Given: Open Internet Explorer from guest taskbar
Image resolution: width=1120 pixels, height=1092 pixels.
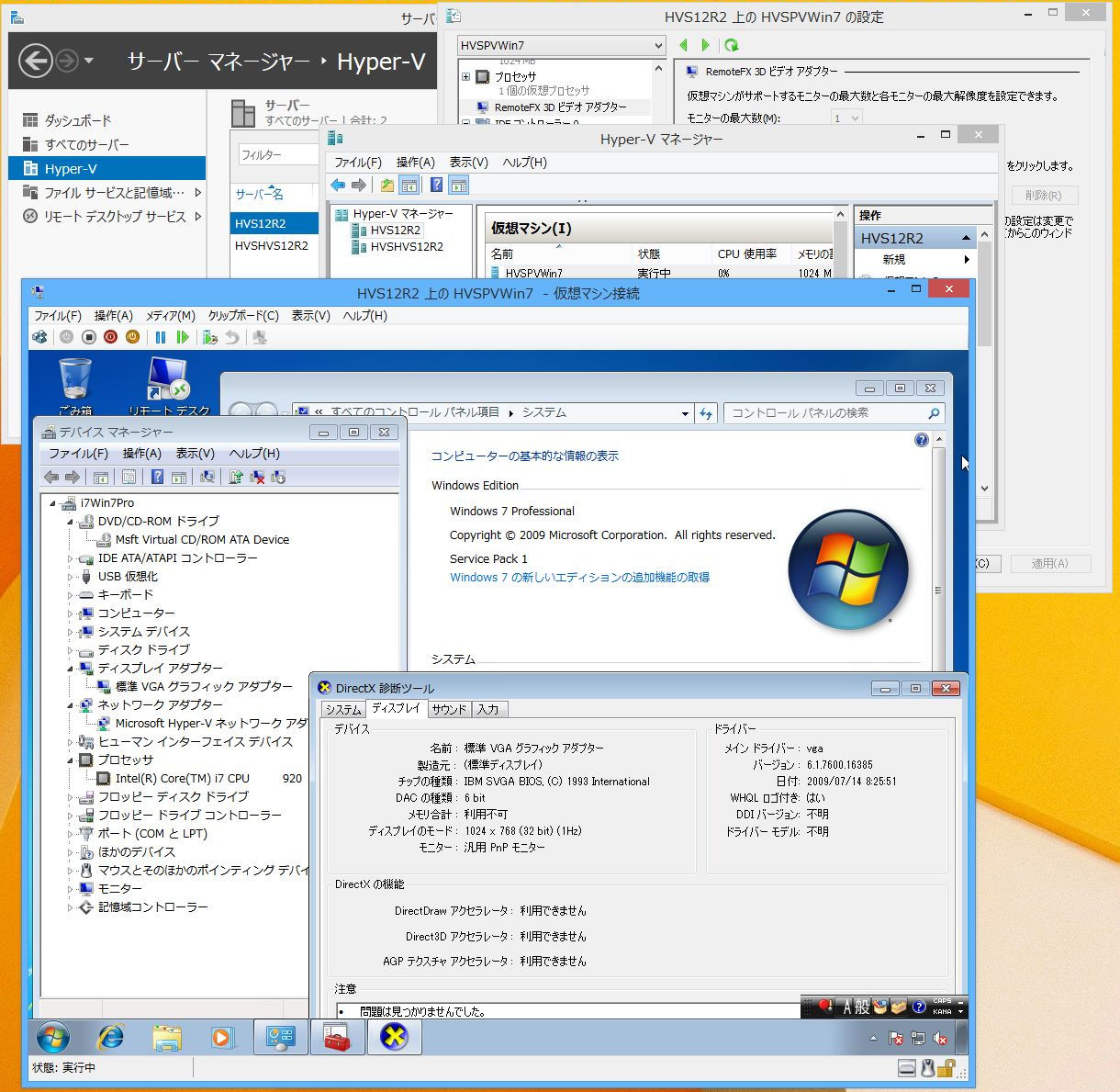Looking at the screenshot, I should coord(111,1038).
